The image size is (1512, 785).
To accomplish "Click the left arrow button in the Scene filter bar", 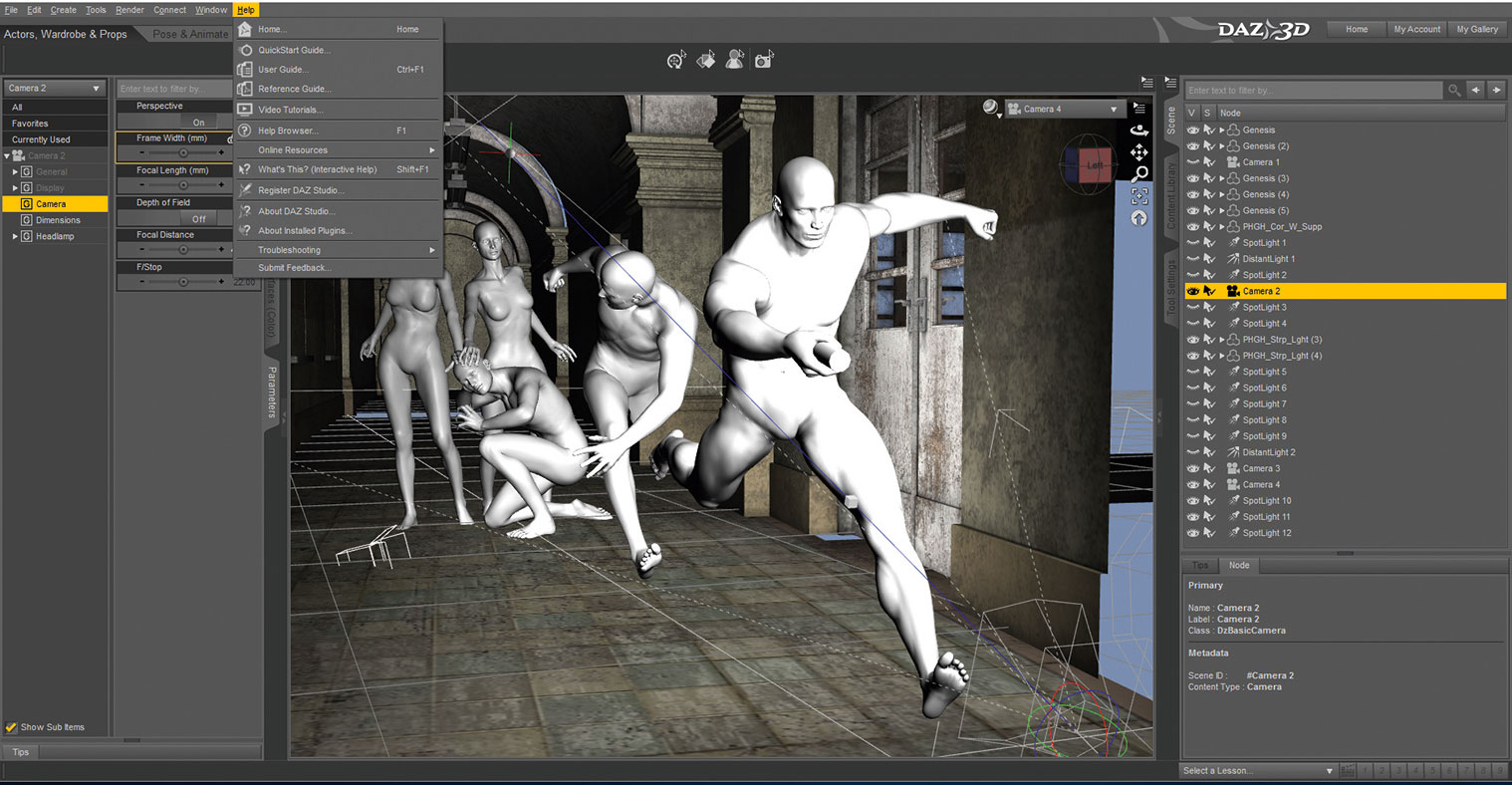I will tap(1476, 90).
